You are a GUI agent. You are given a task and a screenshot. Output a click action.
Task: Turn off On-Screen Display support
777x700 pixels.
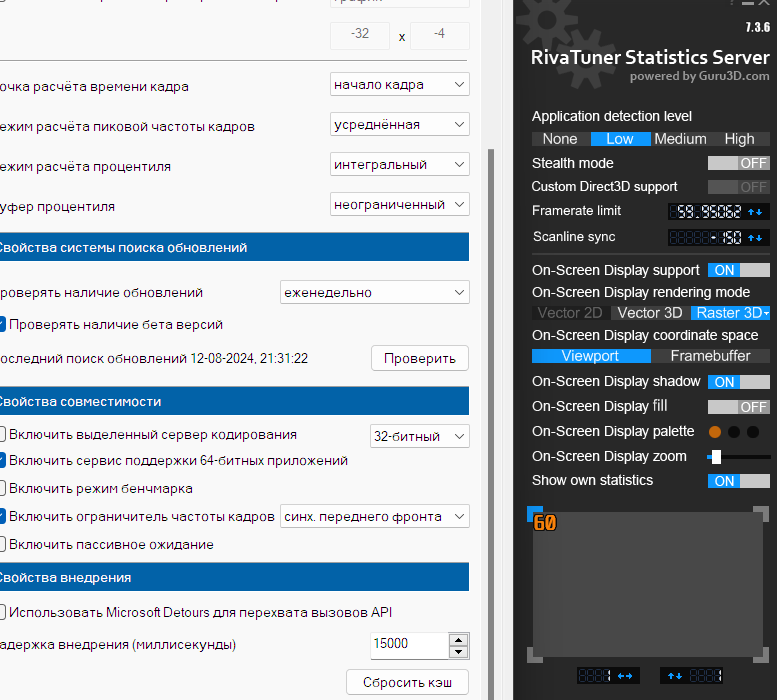tap(739, 270)
